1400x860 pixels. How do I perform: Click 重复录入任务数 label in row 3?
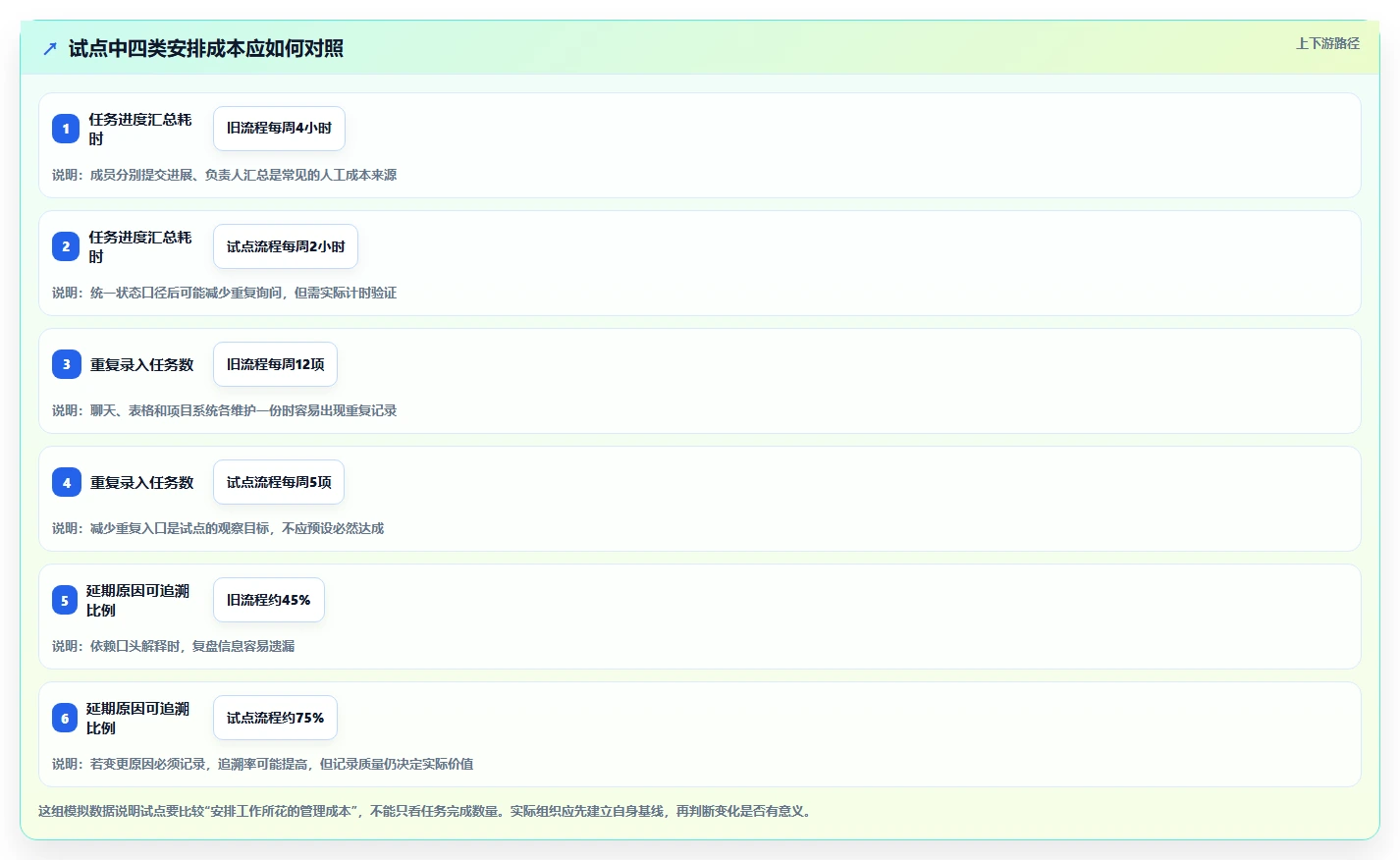click(141, 364)
